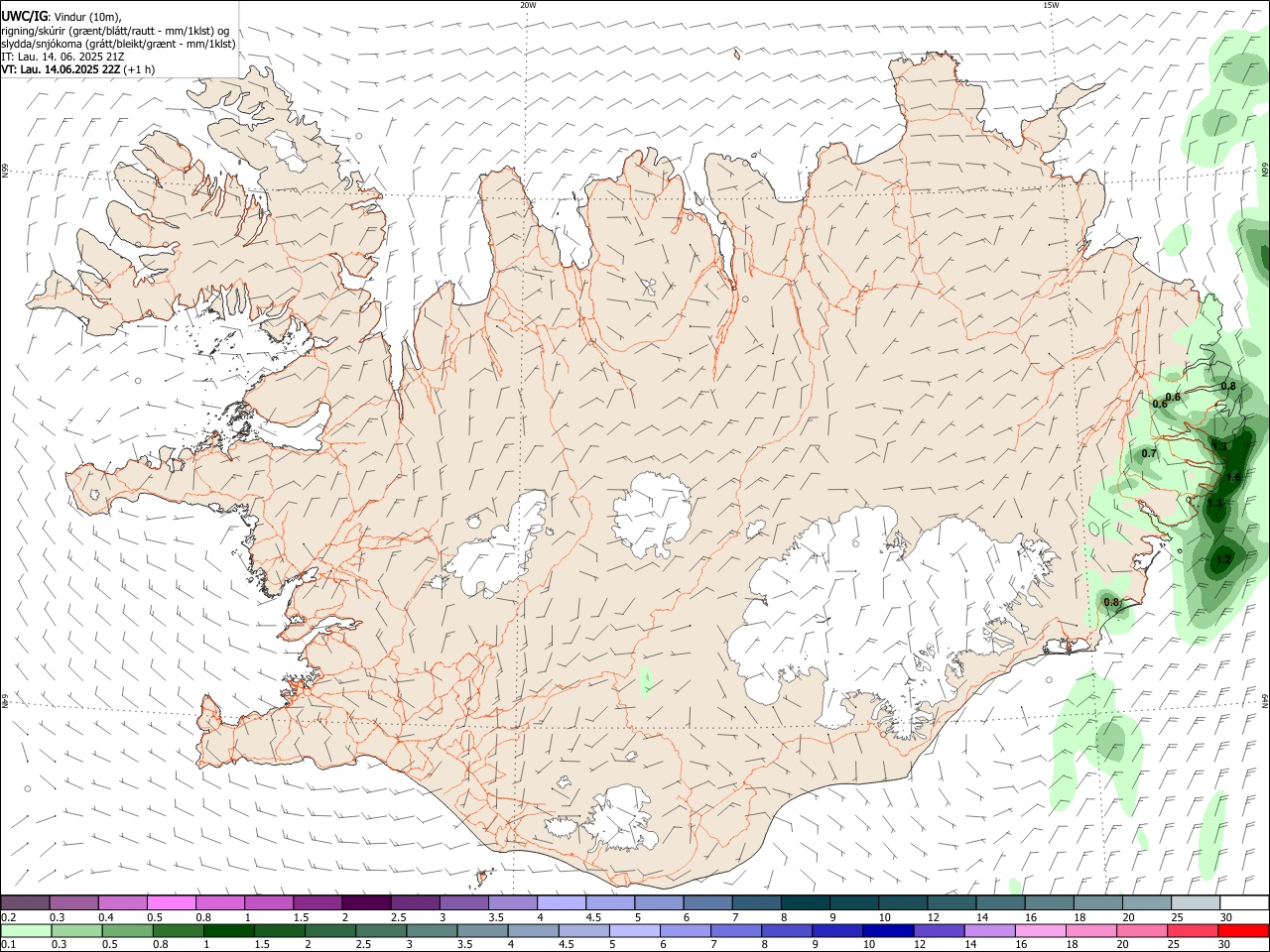Select the '0.2' label of the snow scale
Image resolution: width=1270 pixels, height=952 pixels.
8,917
